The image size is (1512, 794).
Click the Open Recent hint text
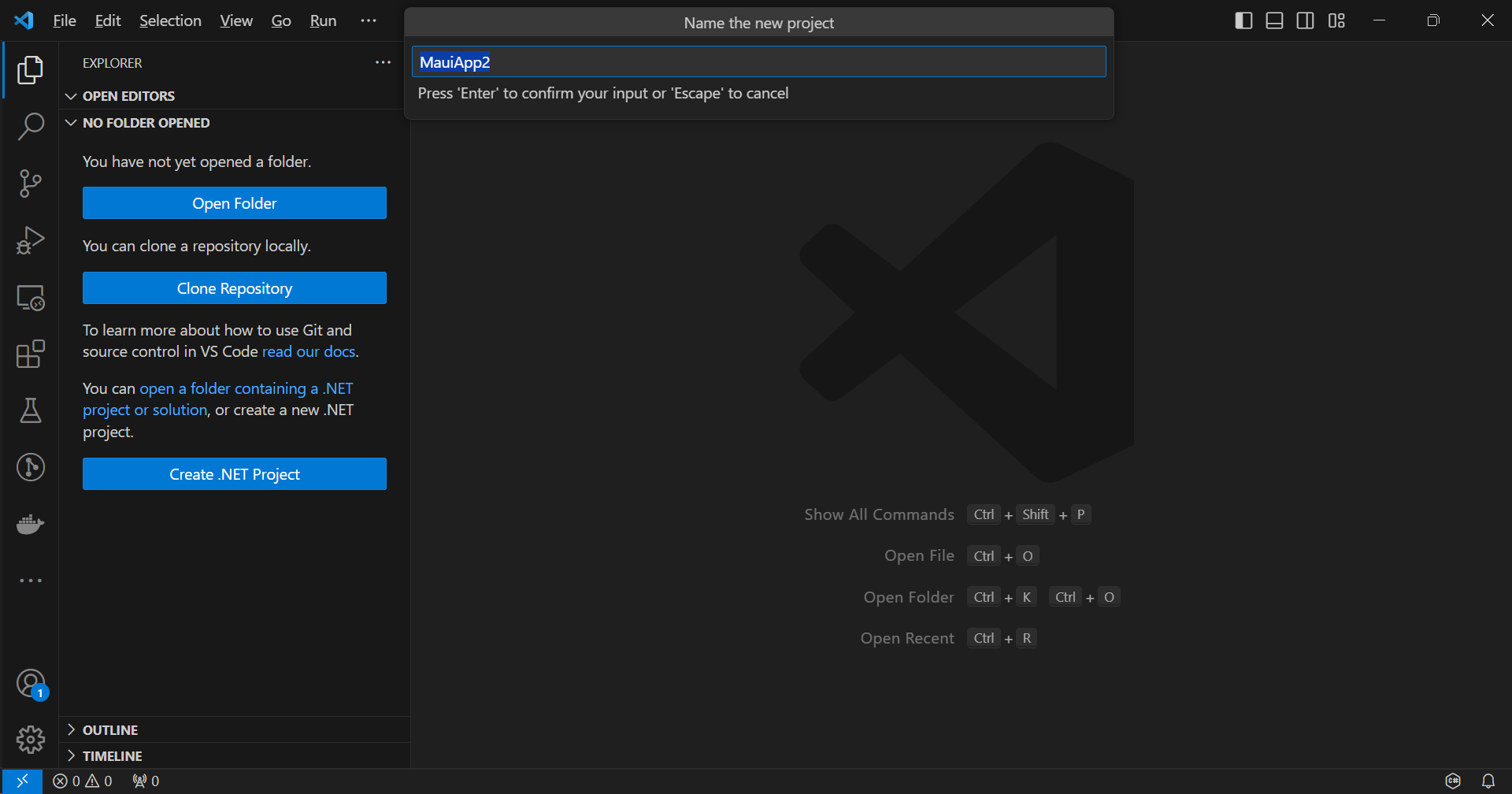907,638
